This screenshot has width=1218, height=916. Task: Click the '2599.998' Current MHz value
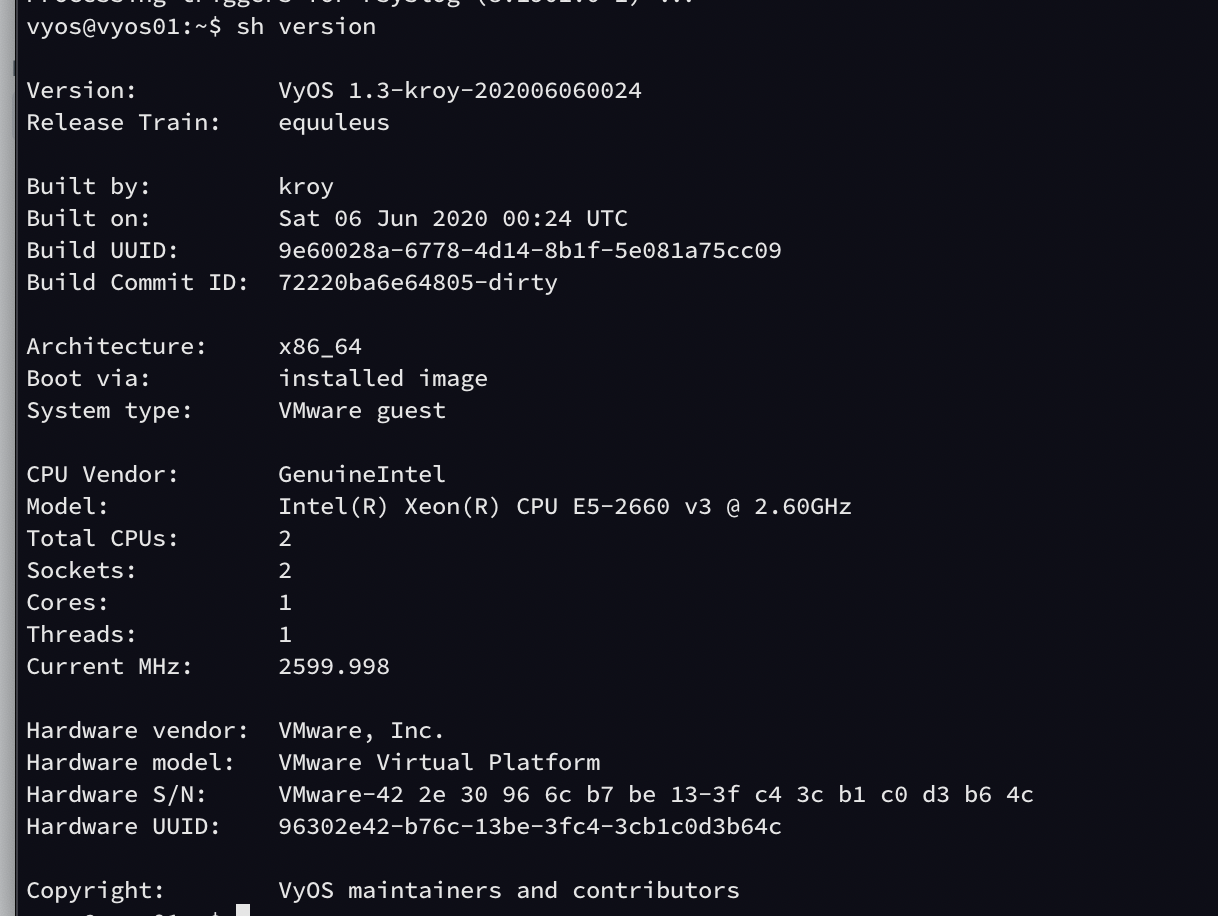[x=334, y=666]
